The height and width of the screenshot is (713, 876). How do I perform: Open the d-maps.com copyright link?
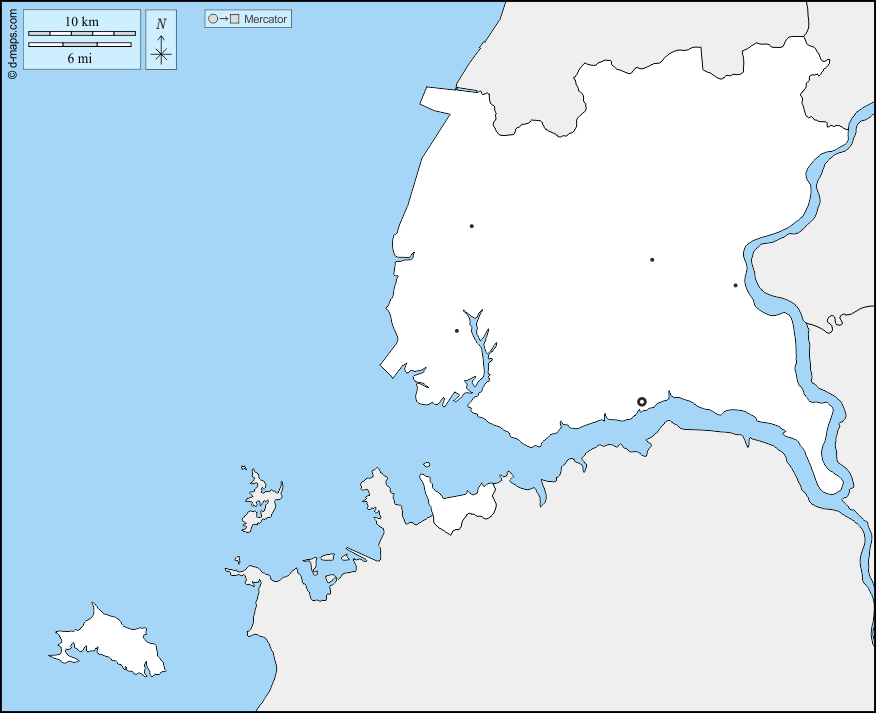(11, 40)
